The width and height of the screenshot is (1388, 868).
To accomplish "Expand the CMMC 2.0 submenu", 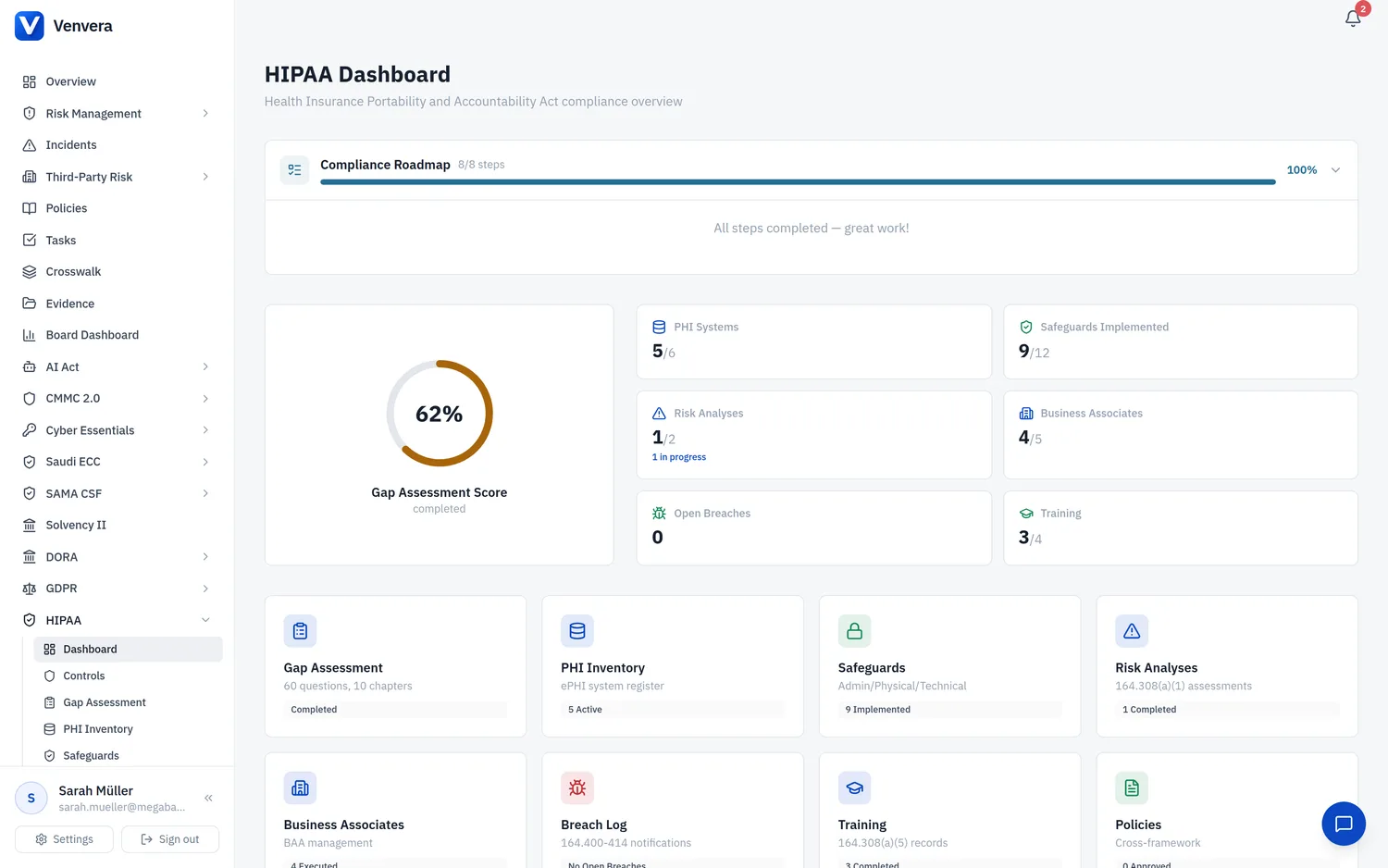I will tap(205, 399).
